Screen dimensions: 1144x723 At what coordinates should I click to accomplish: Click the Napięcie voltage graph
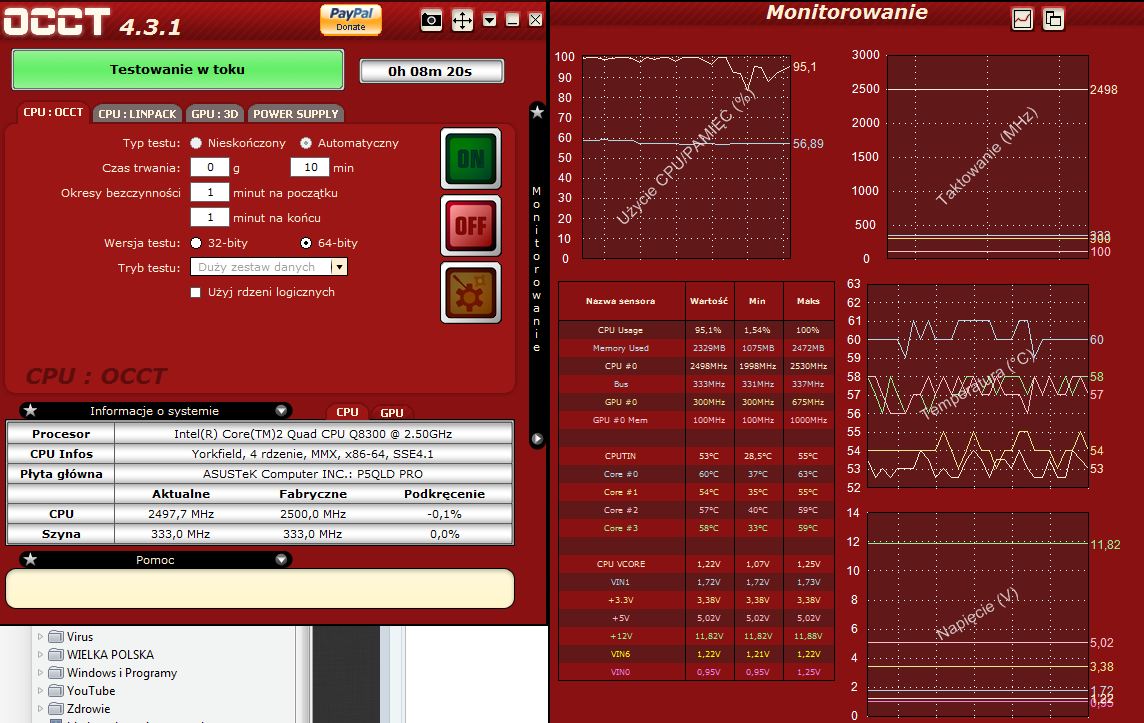click(x=978, y=614)
